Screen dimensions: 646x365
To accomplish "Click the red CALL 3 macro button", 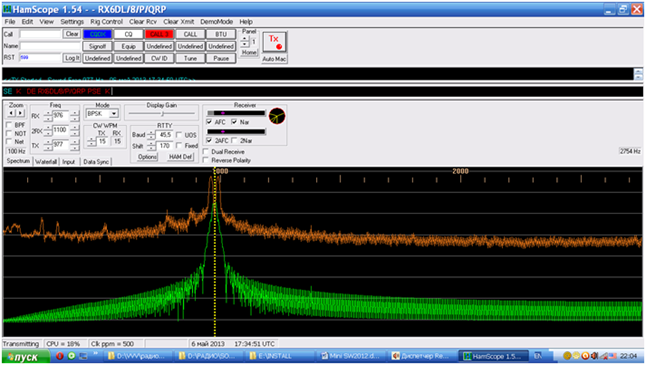I will (x=159, y=34).
